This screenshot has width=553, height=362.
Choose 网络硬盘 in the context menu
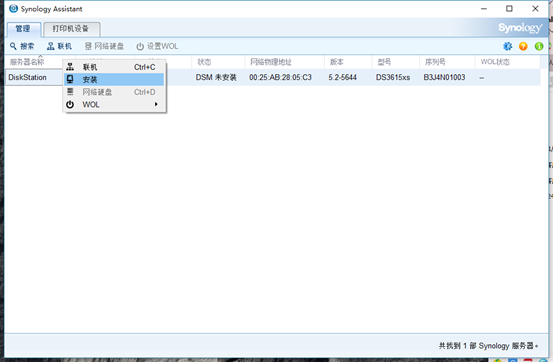tap(114, 92)
